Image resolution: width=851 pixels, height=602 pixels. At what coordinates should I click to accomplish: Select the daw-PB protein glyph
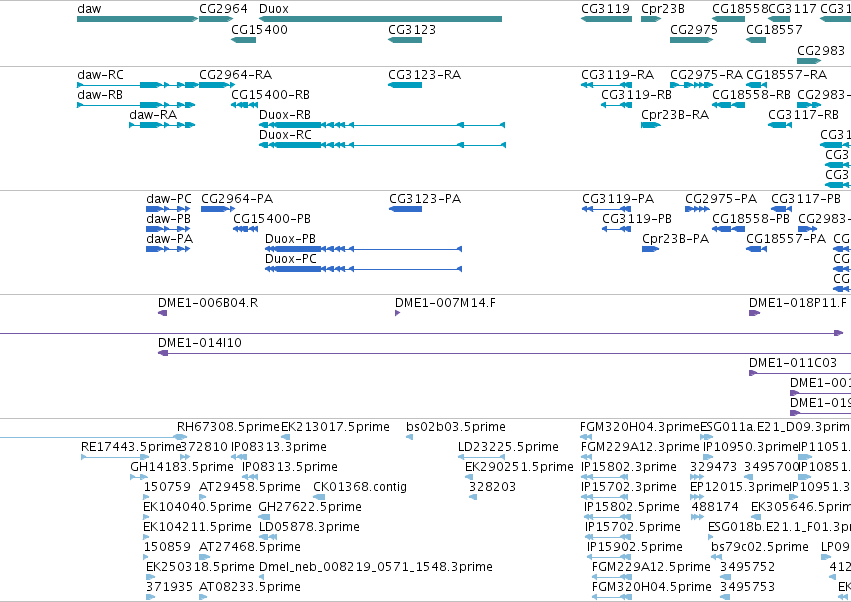point(168,229)
